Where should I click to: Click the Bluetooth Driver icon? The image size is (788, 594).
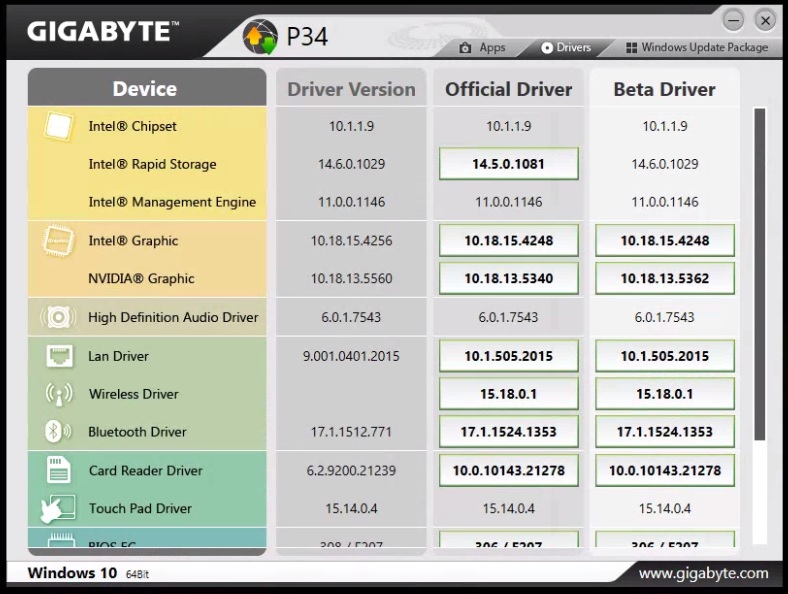click(58, 431)
